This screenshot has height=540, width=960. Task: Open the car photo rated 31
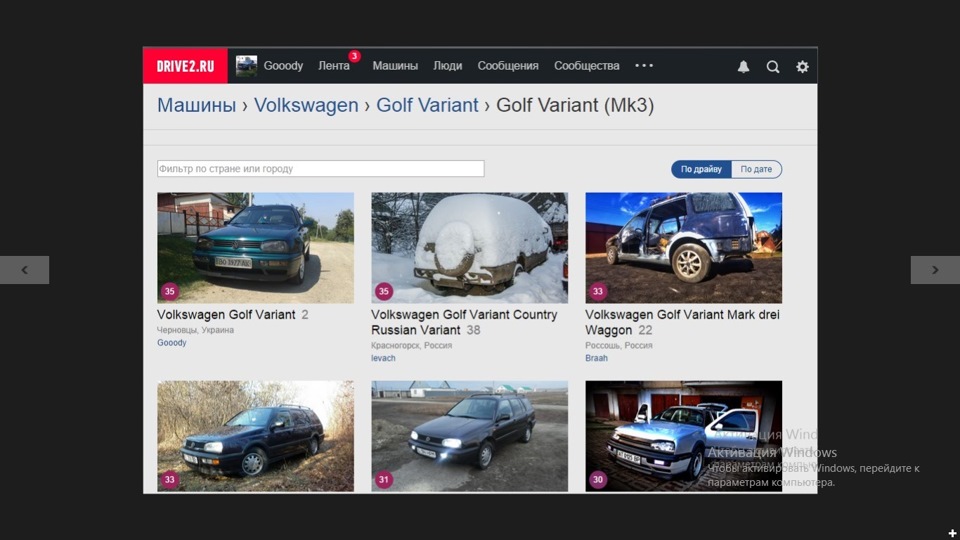click(x=470, y=437)
